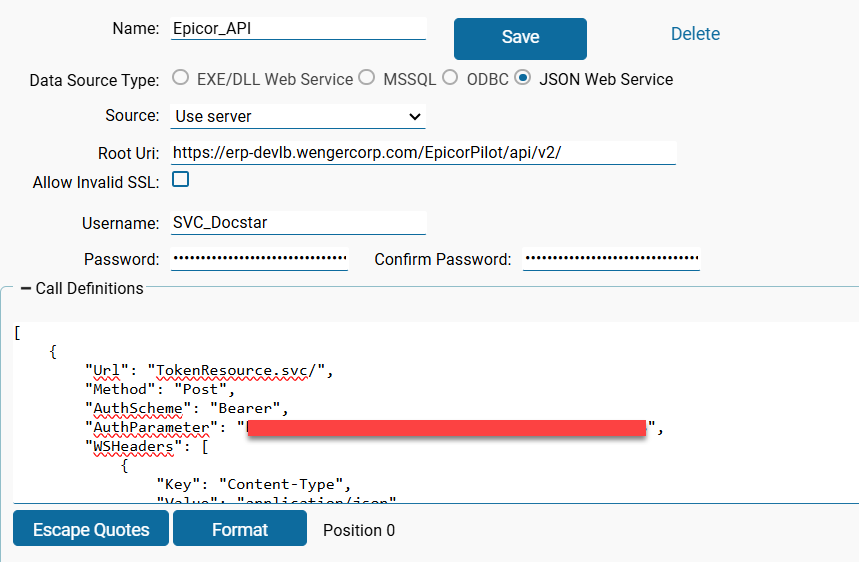Image resolution: width=859 pixels, height=562 pixels.
Task: Focus the Name field containing Epicor_API
Action: [x=298, y=28]
